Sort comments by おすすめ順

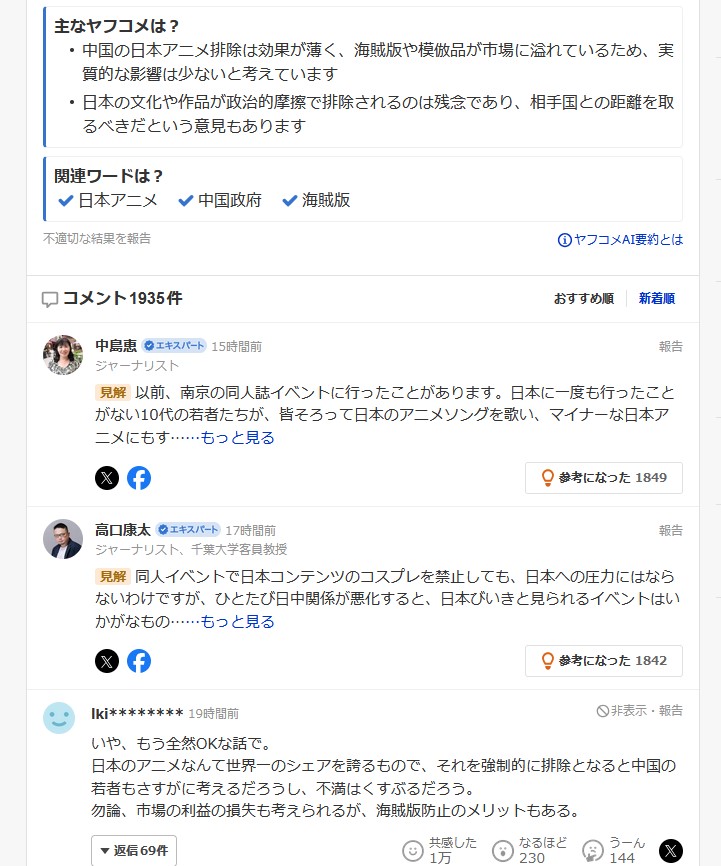[x=584, y=299]
